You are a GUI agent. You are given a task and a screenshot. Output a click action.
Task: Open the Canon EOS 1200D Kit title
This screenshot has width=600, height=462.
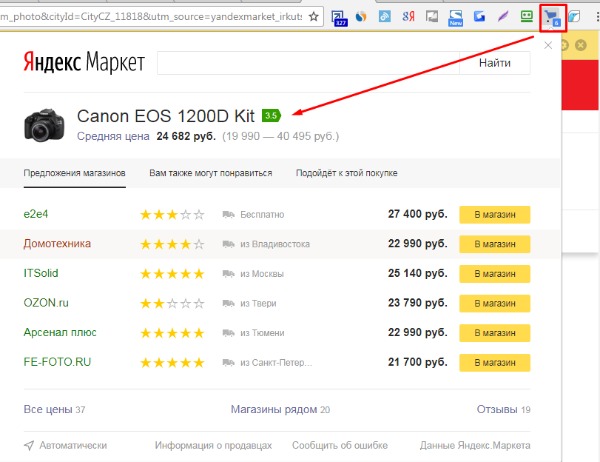click(166, 116)
